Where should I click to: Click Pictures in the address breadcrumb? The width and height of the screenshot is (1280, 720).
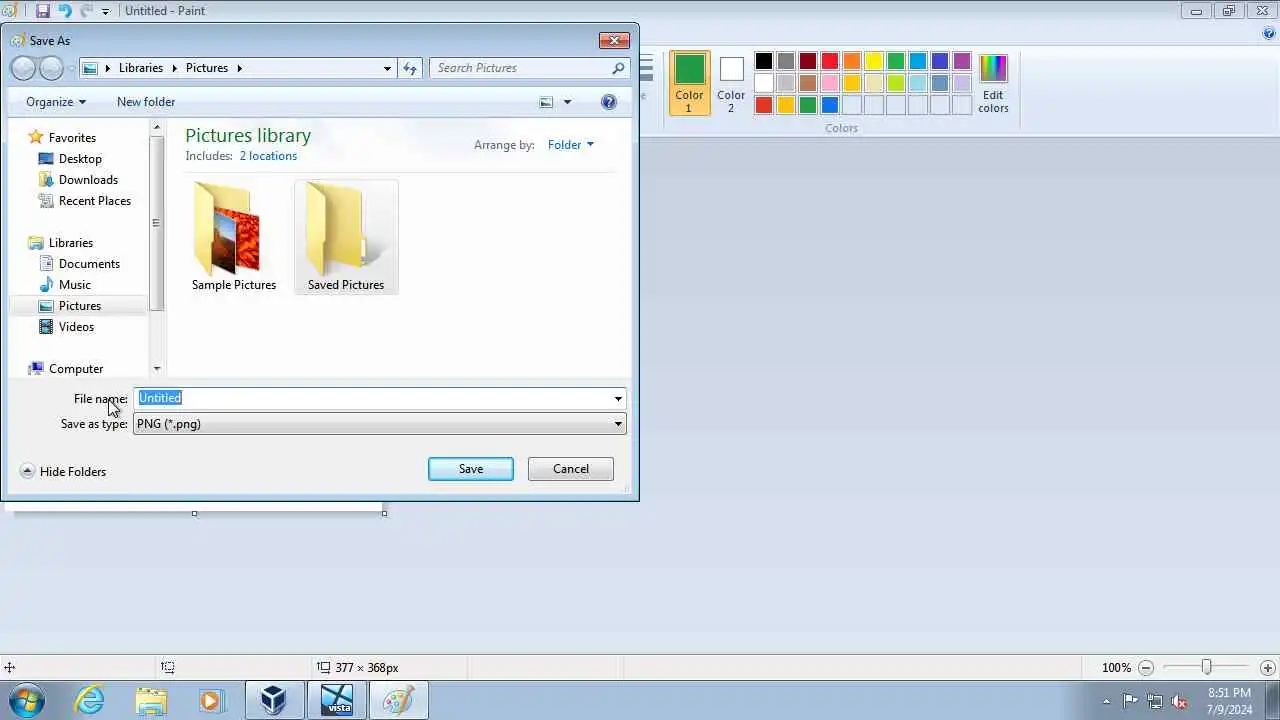click(x=207, y=68)
